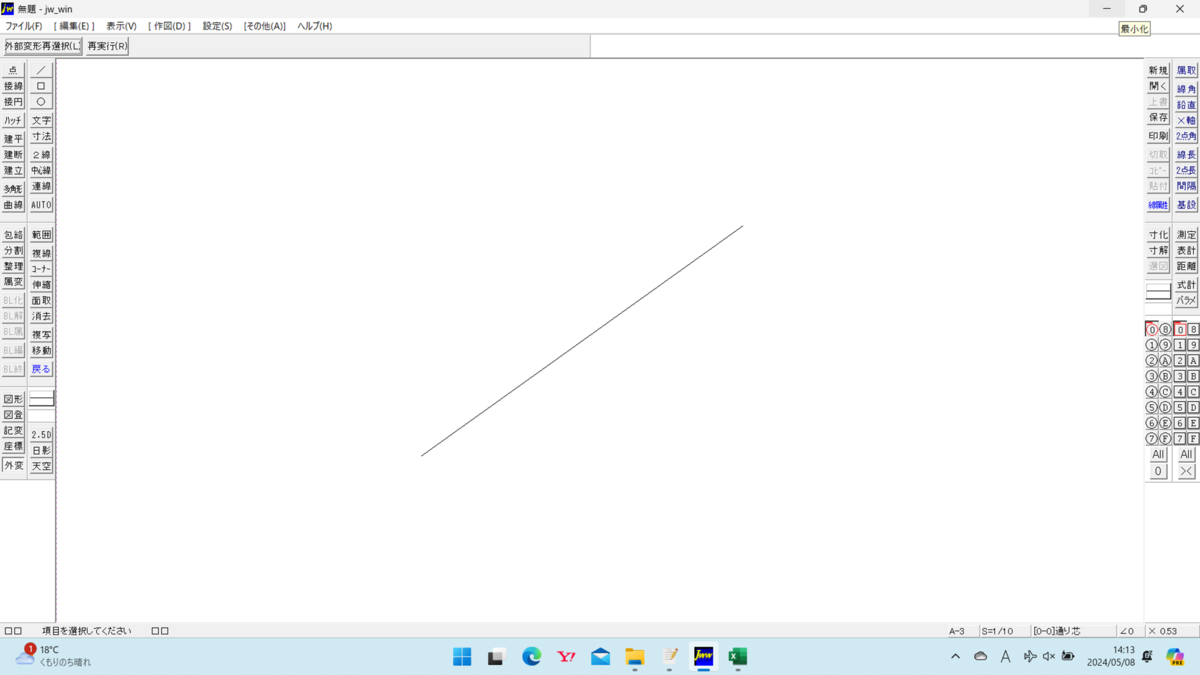The image size is (1200, 675).
Task: Open the 作図 drawing menu
Action: pyautogui.click(x=168, y=25)
